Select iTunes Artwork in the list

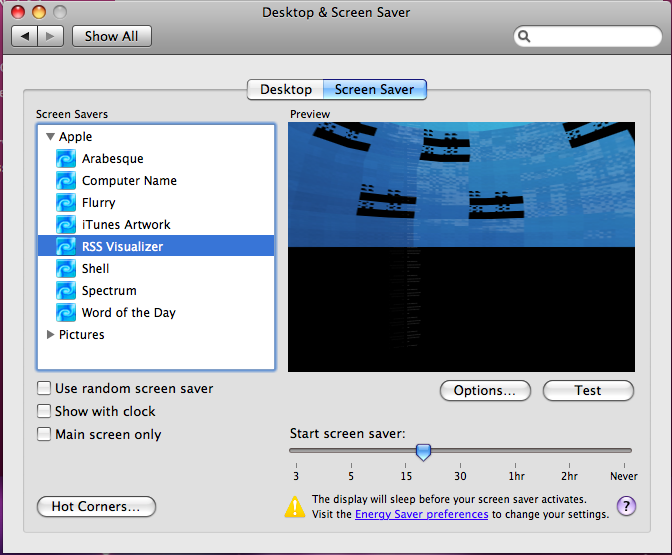tap(126, 225)
